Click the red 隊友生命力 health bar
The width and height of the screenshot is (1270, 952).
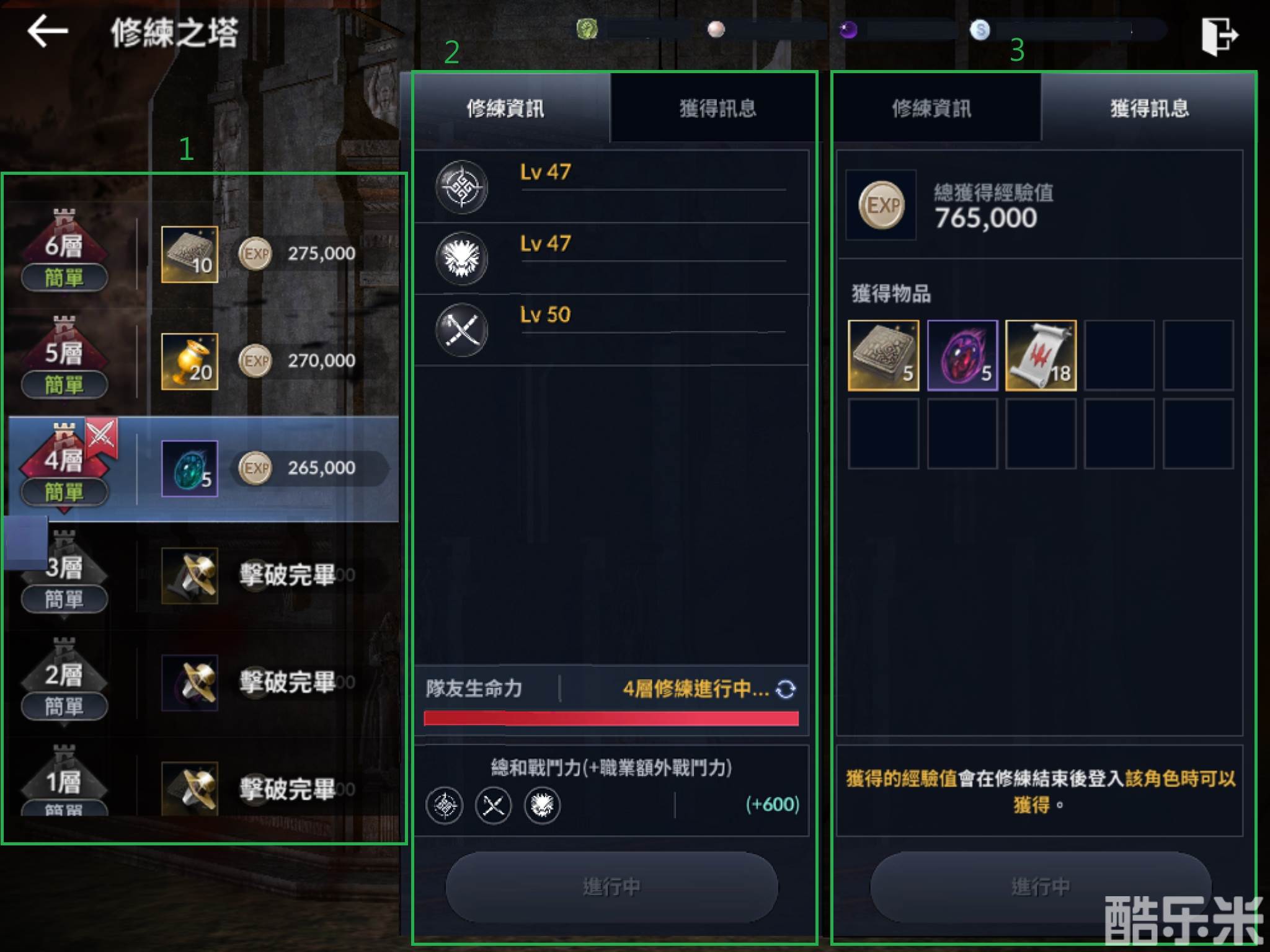[611, 718]
